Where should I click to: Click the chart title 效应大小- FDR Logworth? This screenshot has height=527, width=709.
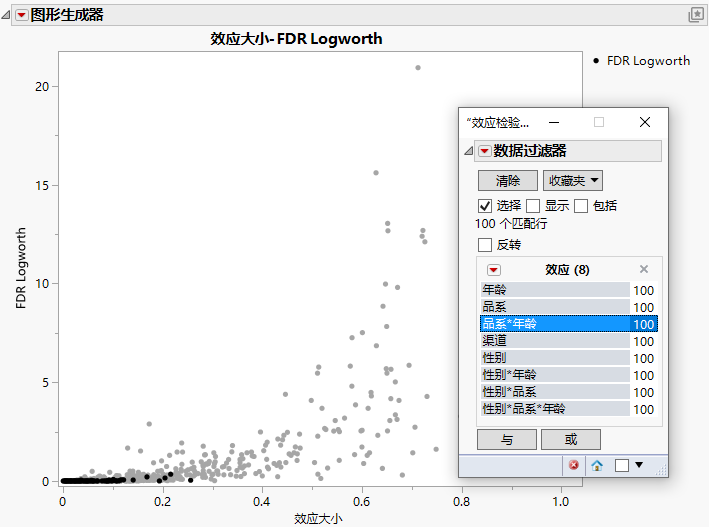(x=296, y=39)
